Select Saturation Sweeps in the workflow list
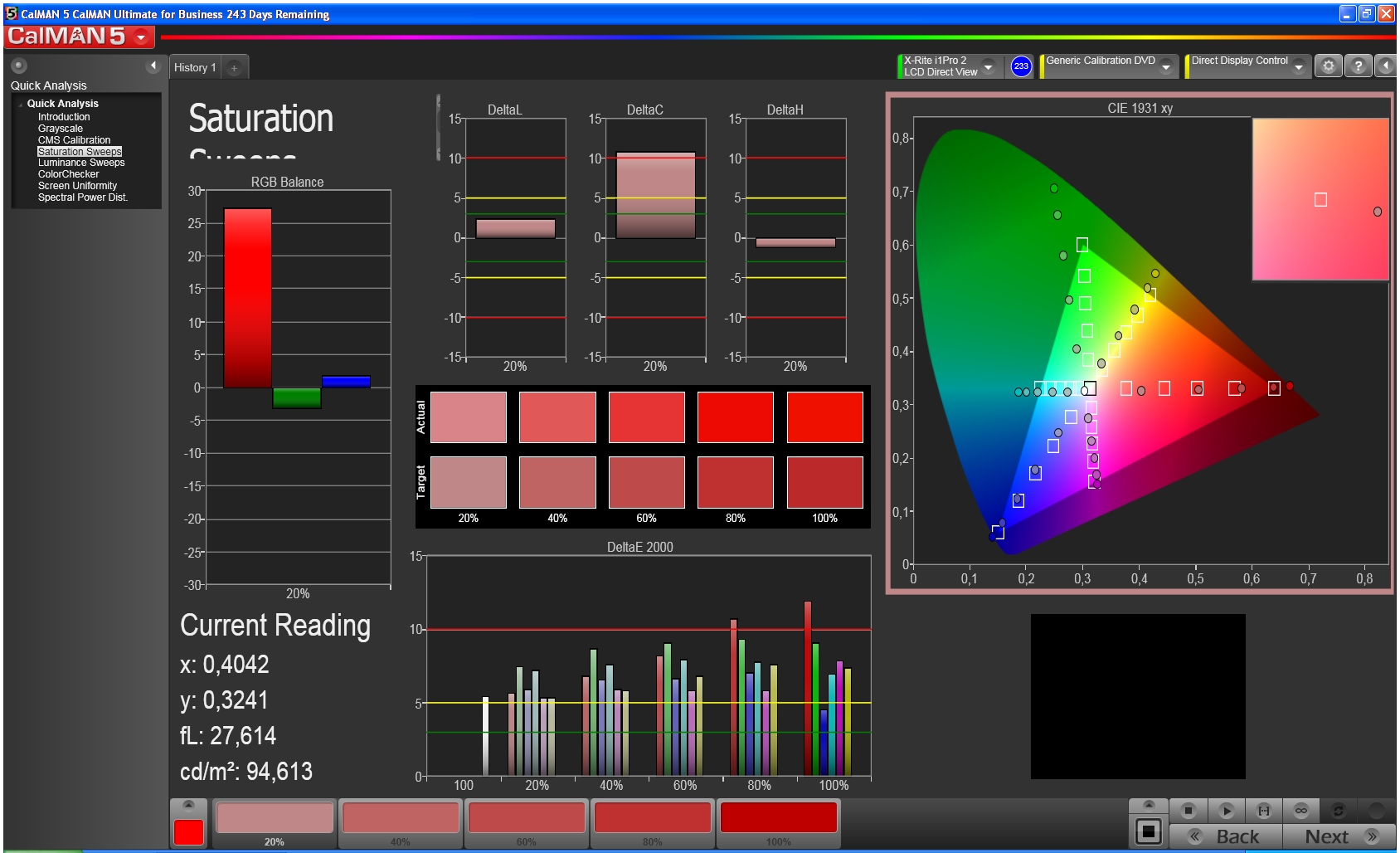 point(80,151)
